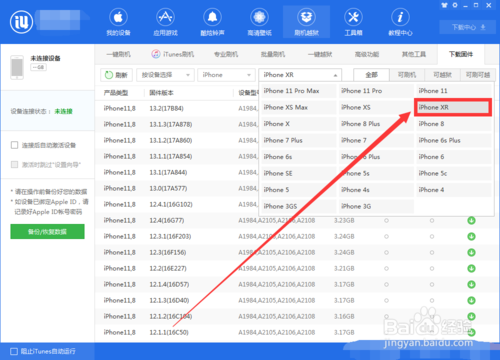500x360 pixels.
Task: Select the 可越狱 filter tab
Action: [x=442, y=75]
